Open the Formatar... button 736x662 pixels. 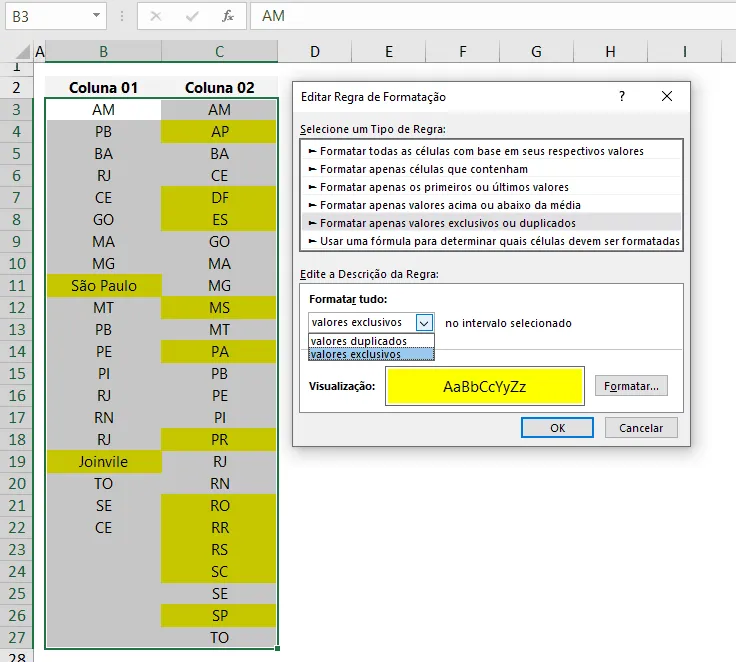[x=631, y=386]
